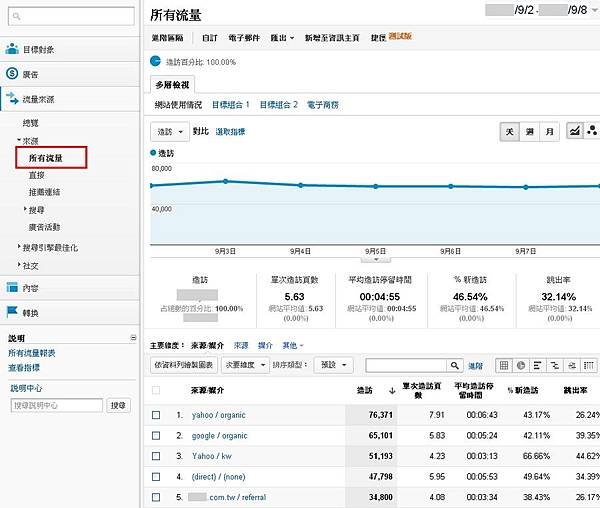600x508 pixels.
Task: Open the 預設 sort type dropdown
Action: pos(333,365)
